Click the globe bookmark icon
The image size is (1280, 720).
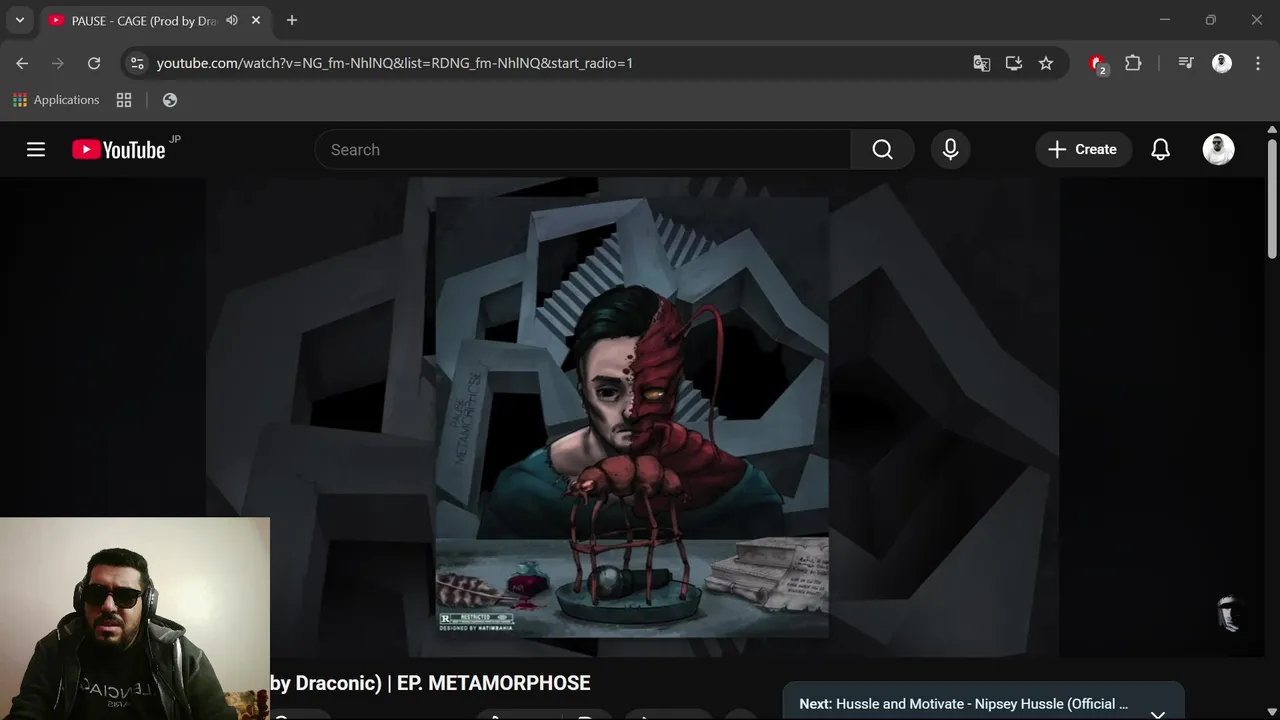click(170, 100)
